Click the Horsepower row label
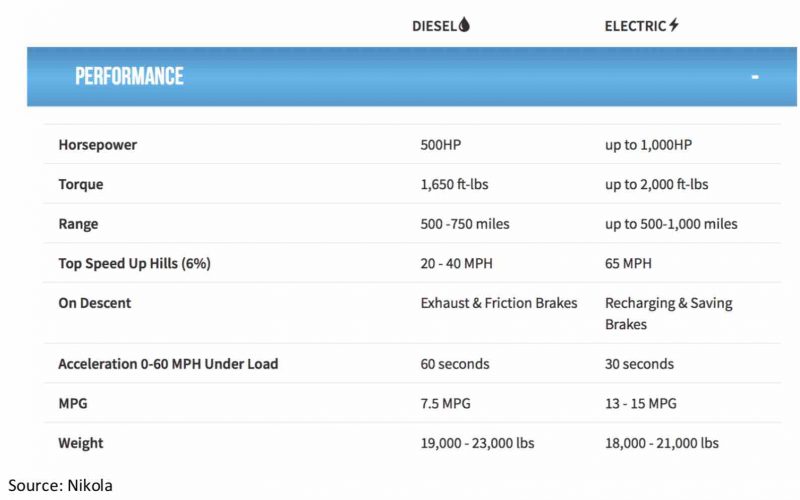 coord(97,145)
